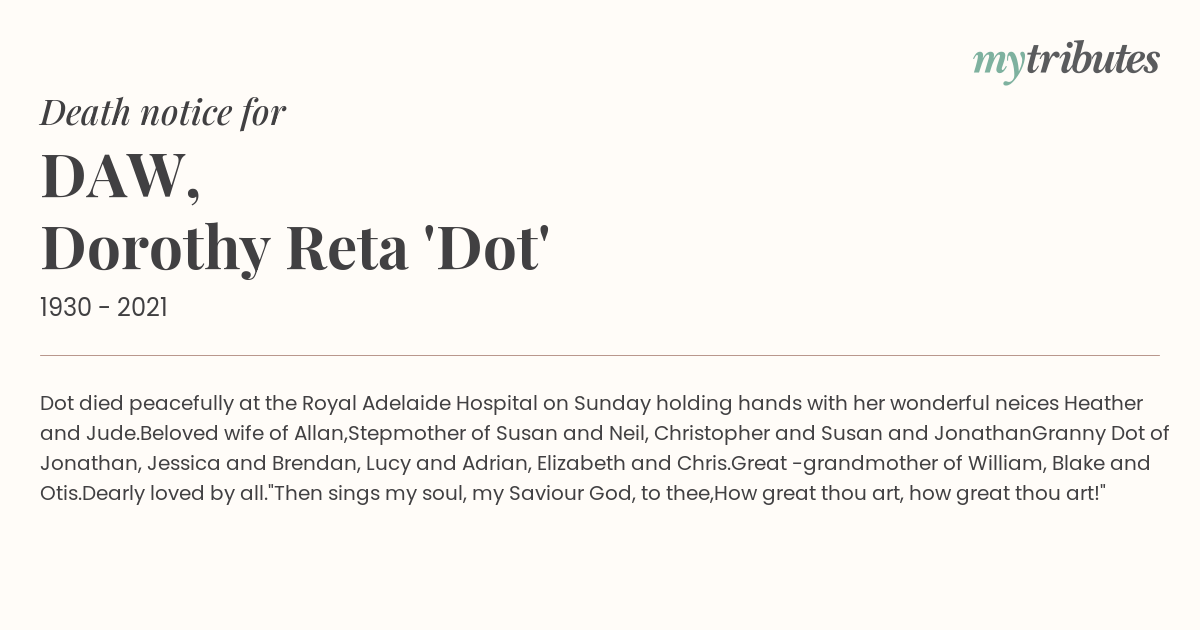
Task: Click the name Dorothy Reta 'Dot'
Action: click(295, 249)
